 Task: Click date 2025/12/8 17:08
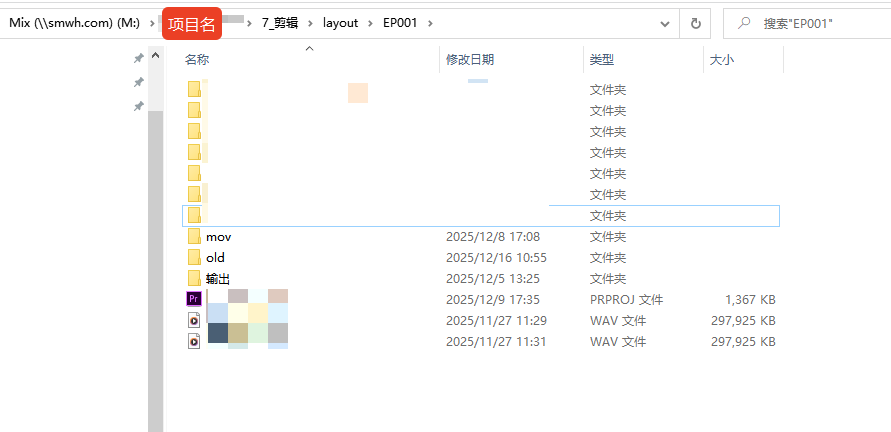pyautogui.click(x=493, y=237)
